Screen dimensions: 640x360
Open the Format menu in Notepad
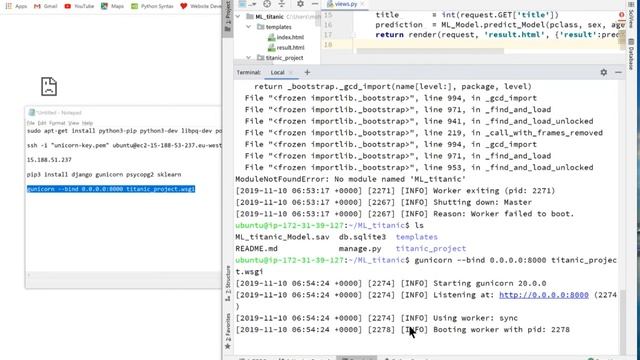pos(57,123)
